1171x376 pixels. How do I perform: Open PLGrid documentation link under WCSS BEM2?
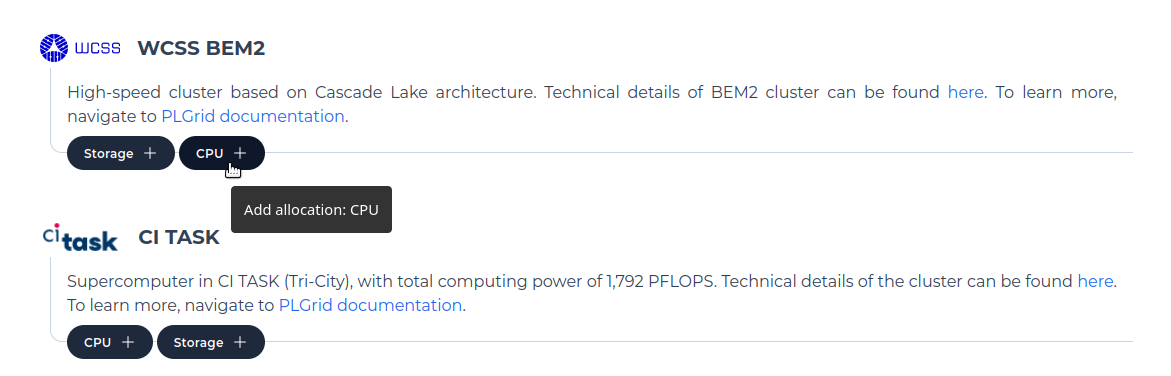pyautogui.click(x=253, y=117)
